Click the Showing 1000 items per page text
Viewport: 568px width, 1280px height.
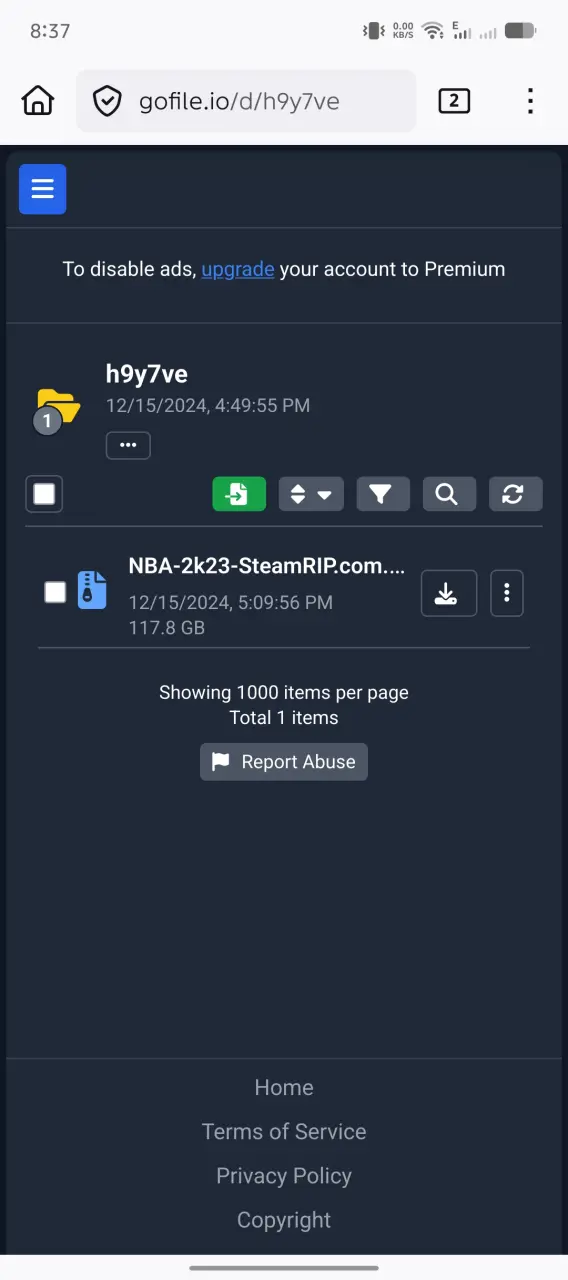tap(284, 692)
